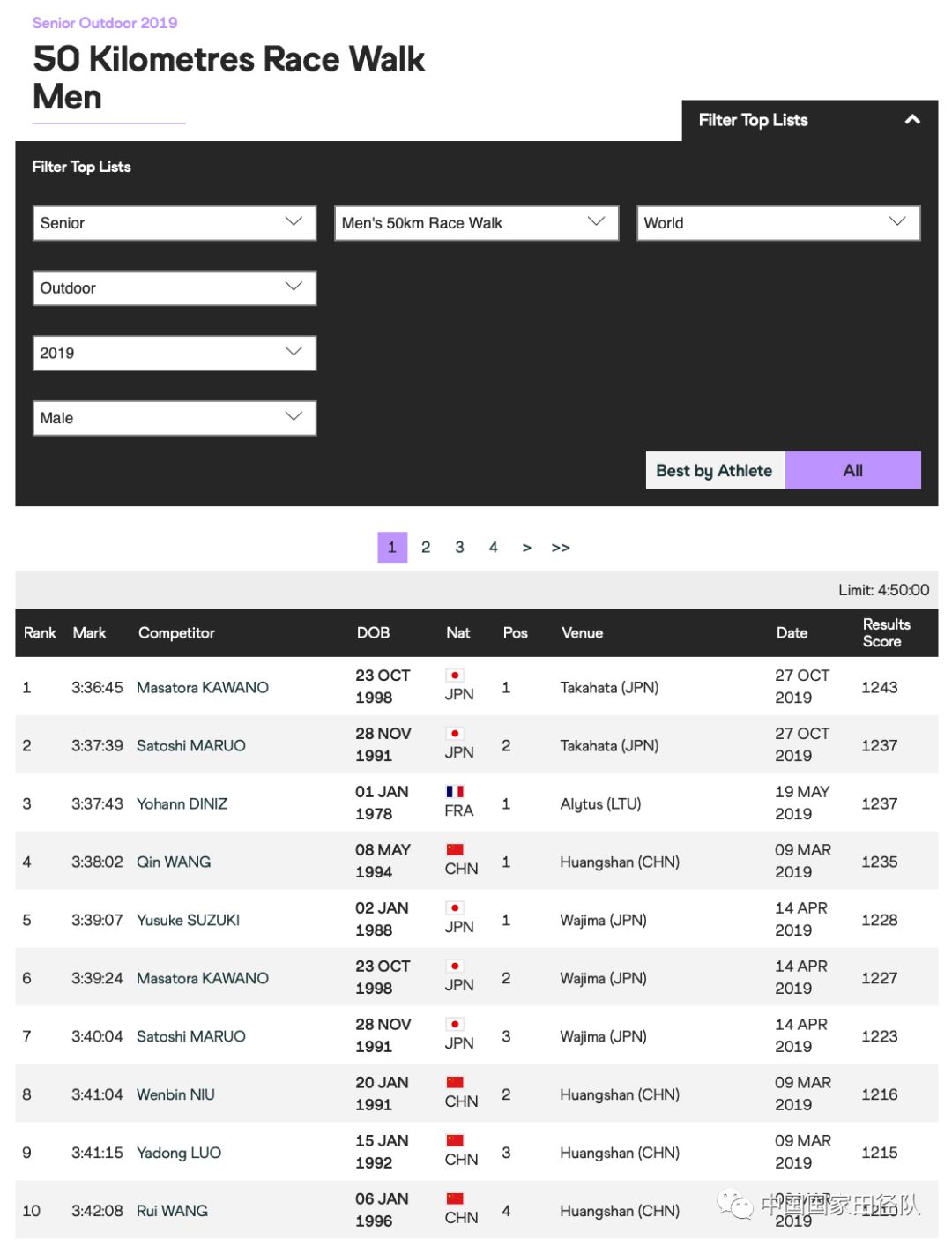Click the Mark column header
The width and height of the screenshot is (952, 1247).
(x=89, y=632)
